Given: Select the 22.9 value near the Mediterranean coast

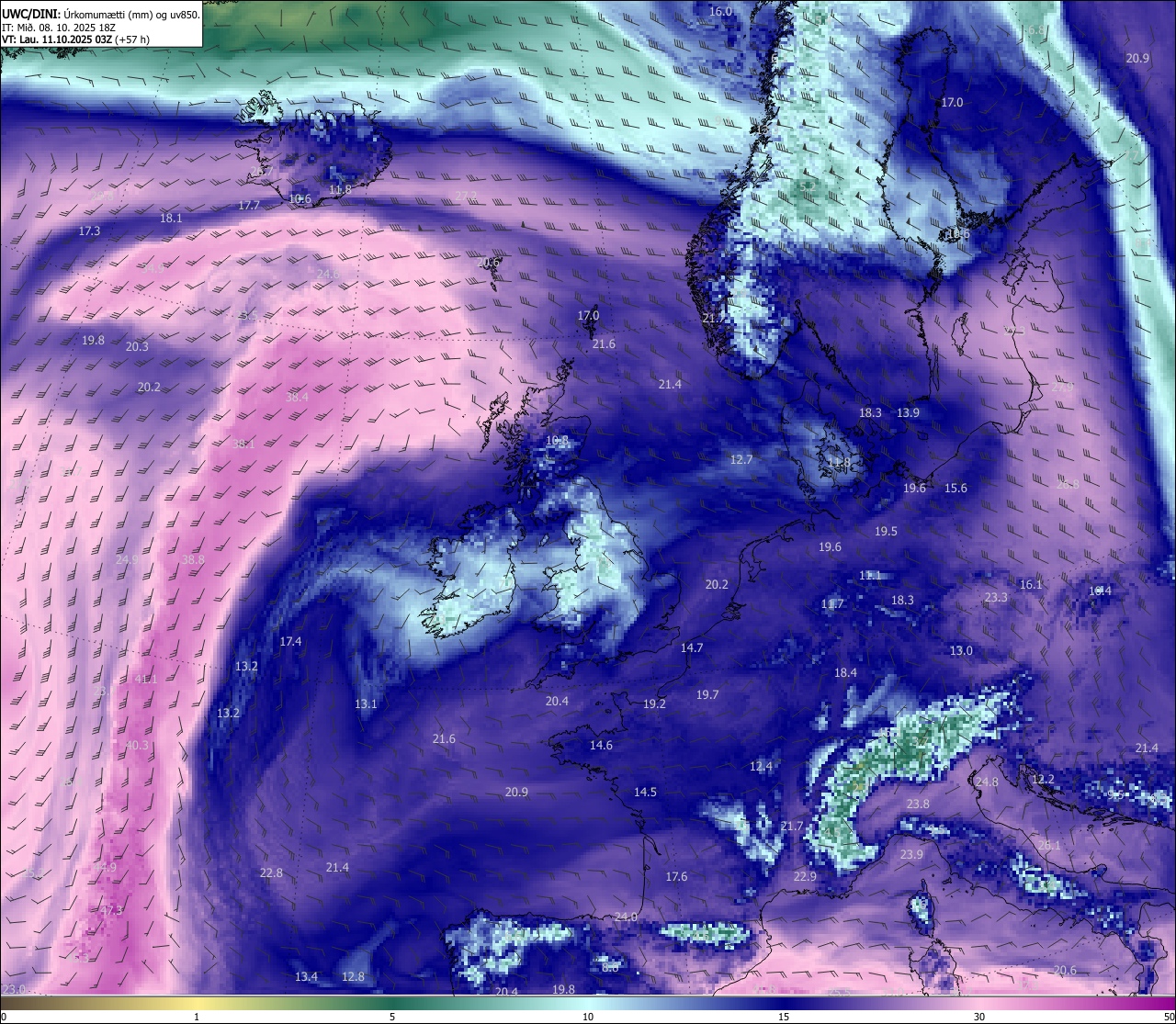Looking at the screenshot, I should pyautogui.click(x=805, y=876).
